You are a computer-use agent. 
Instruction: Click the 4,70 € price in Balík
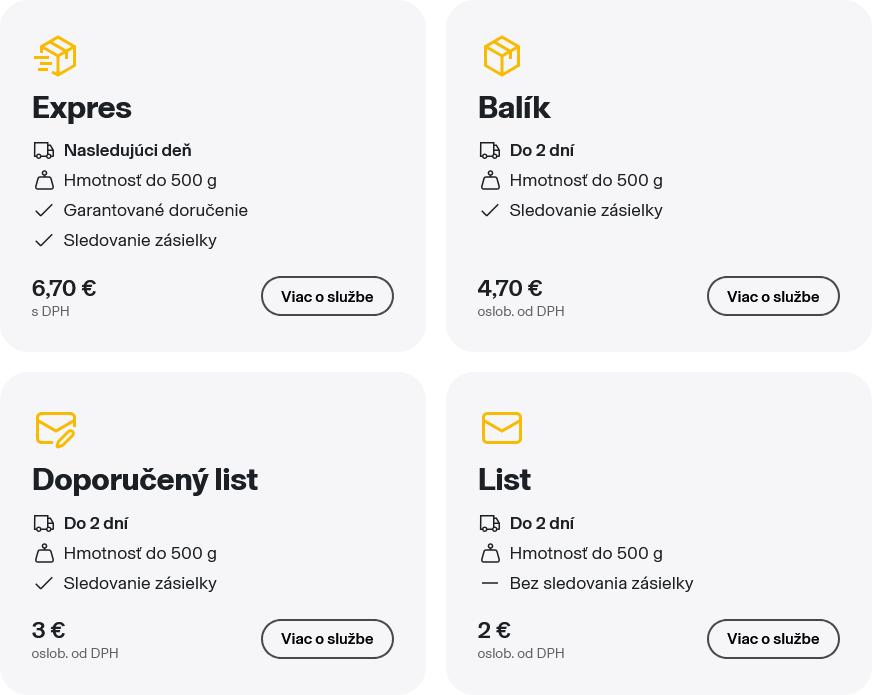click(x=510, y=288)
